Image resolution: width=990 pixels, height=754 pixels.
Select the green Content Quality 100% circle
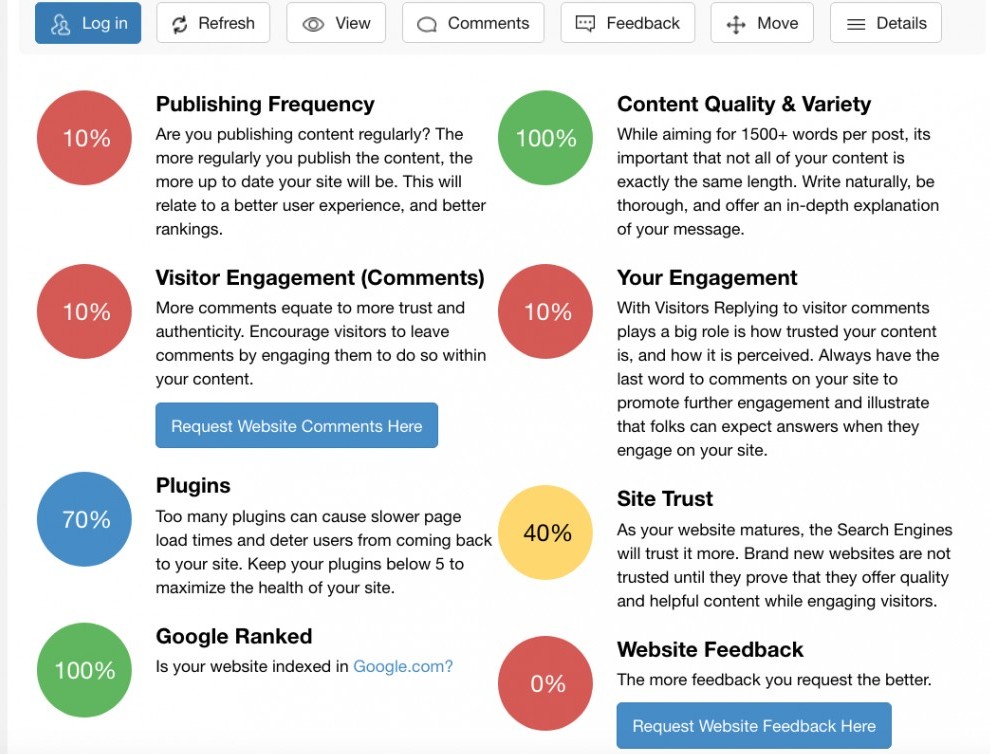546,138
